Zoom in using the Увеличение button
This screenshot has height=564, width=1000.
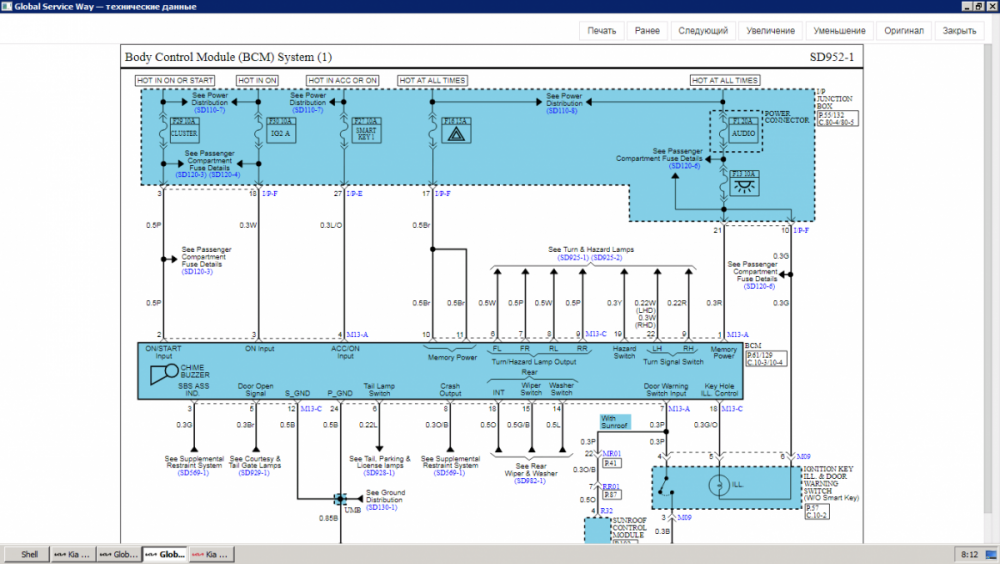[x=770, y=31]
